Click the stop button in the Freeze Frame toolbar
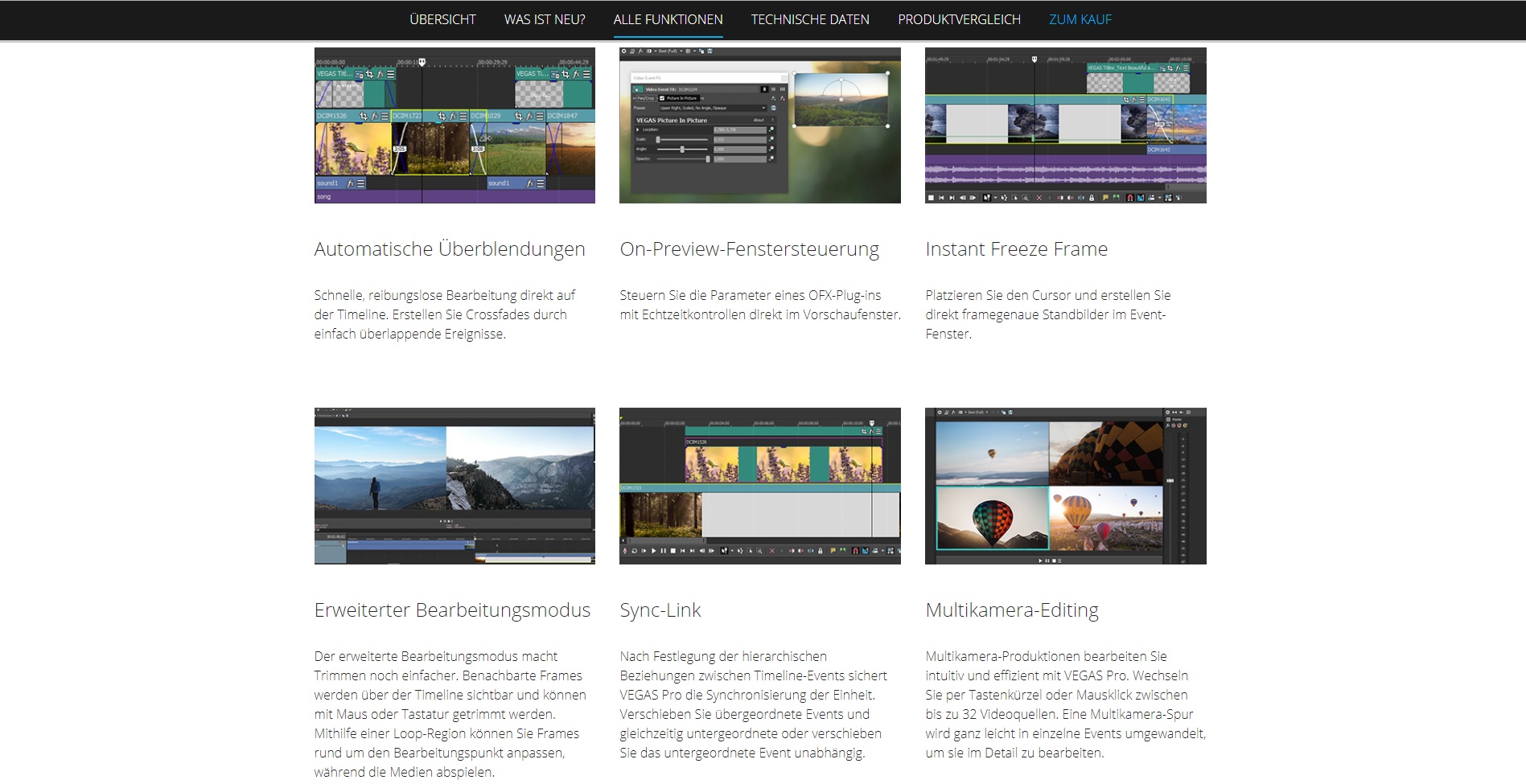 931,198
